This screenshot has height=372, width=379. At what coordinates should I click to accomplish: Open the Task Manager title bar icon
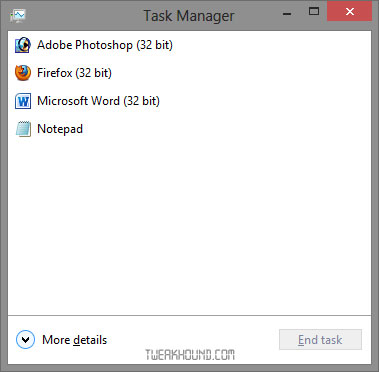click(18, 15)
